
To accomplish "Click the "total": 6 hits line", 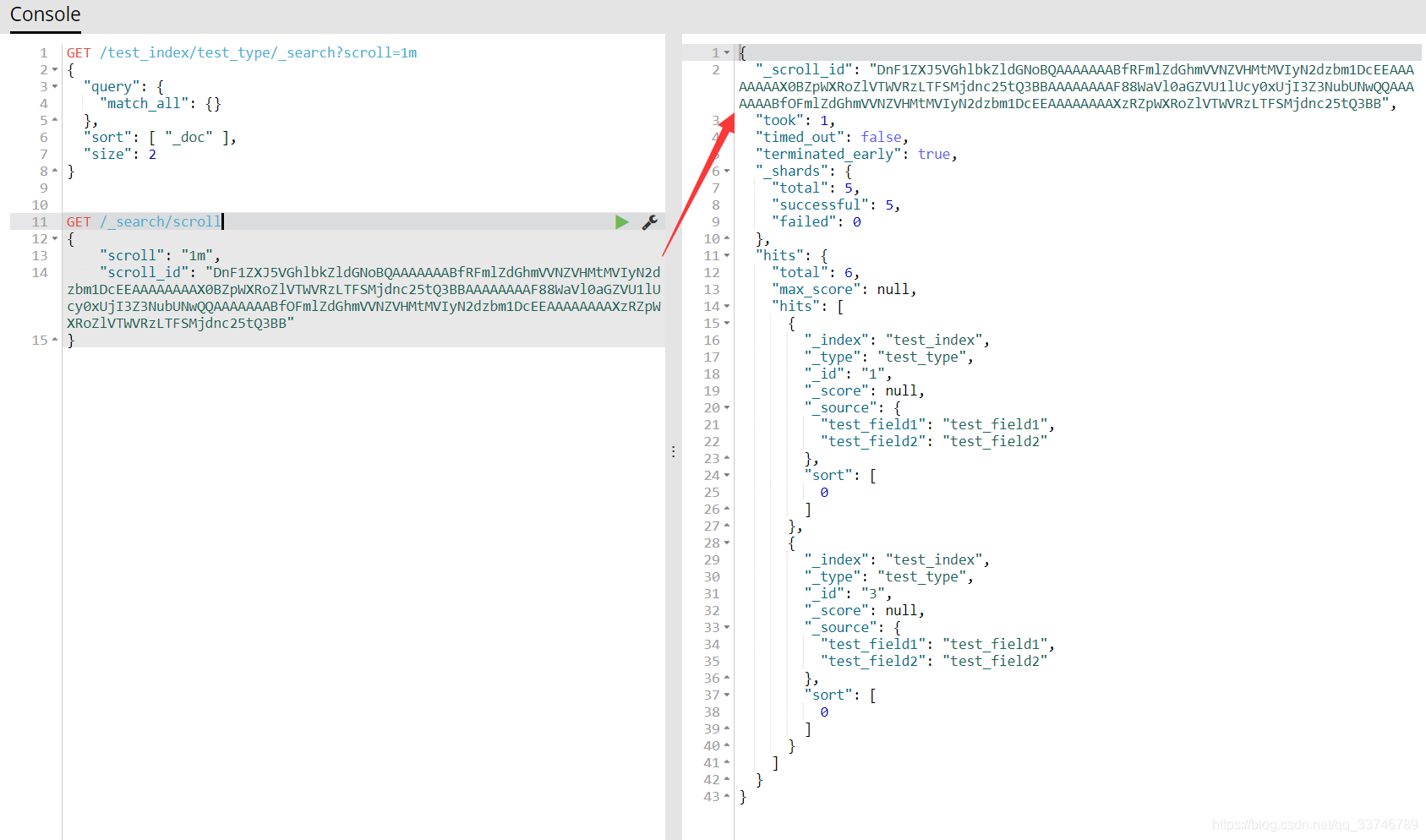I will (816, 273).
